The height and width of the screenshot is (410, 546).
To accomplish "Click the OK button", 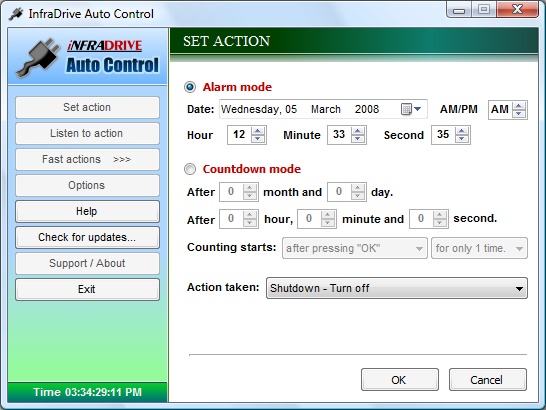I will tap(400, 380).
